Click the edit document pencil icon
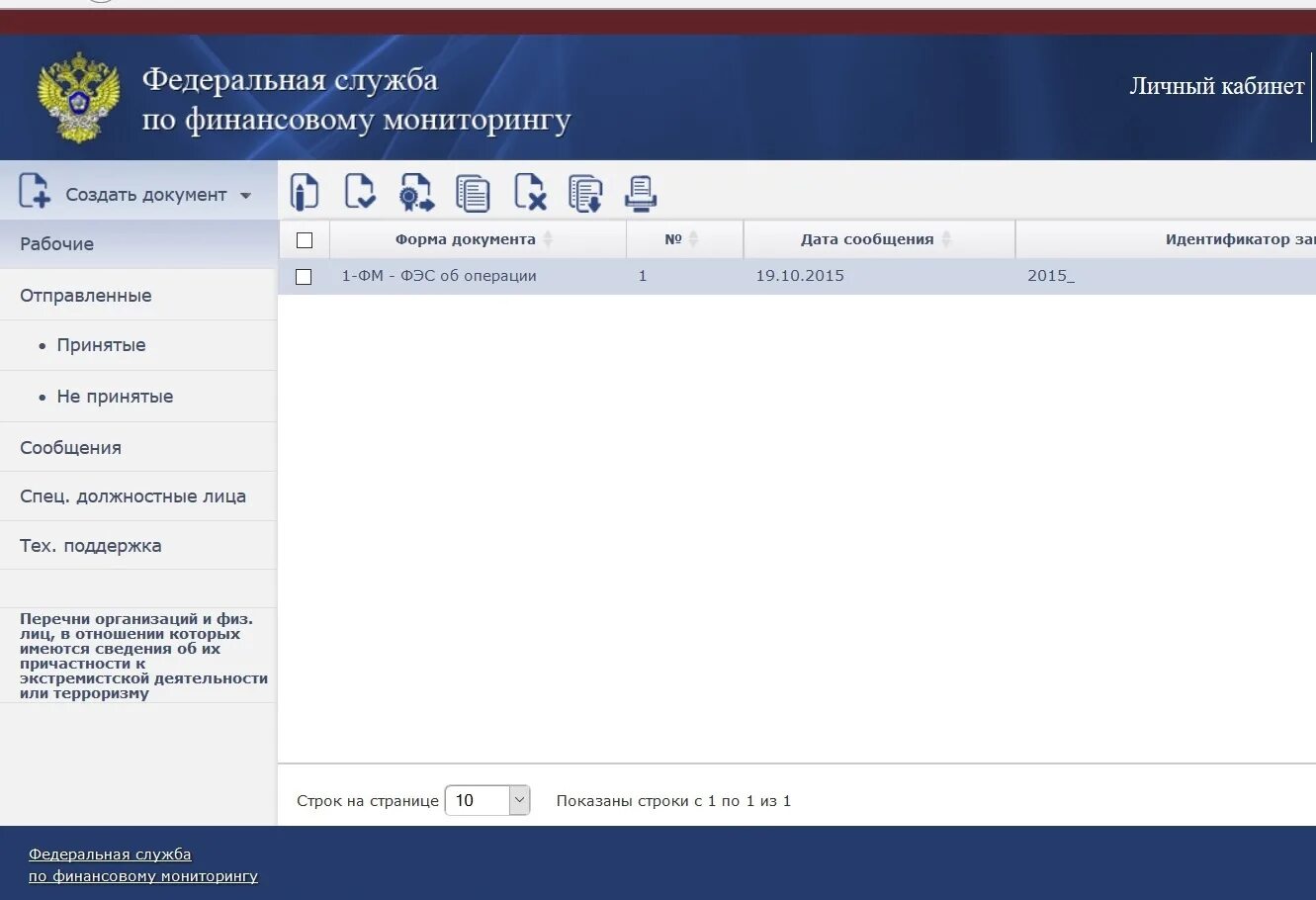The image size is (1316, 900). tap(305, 191)
